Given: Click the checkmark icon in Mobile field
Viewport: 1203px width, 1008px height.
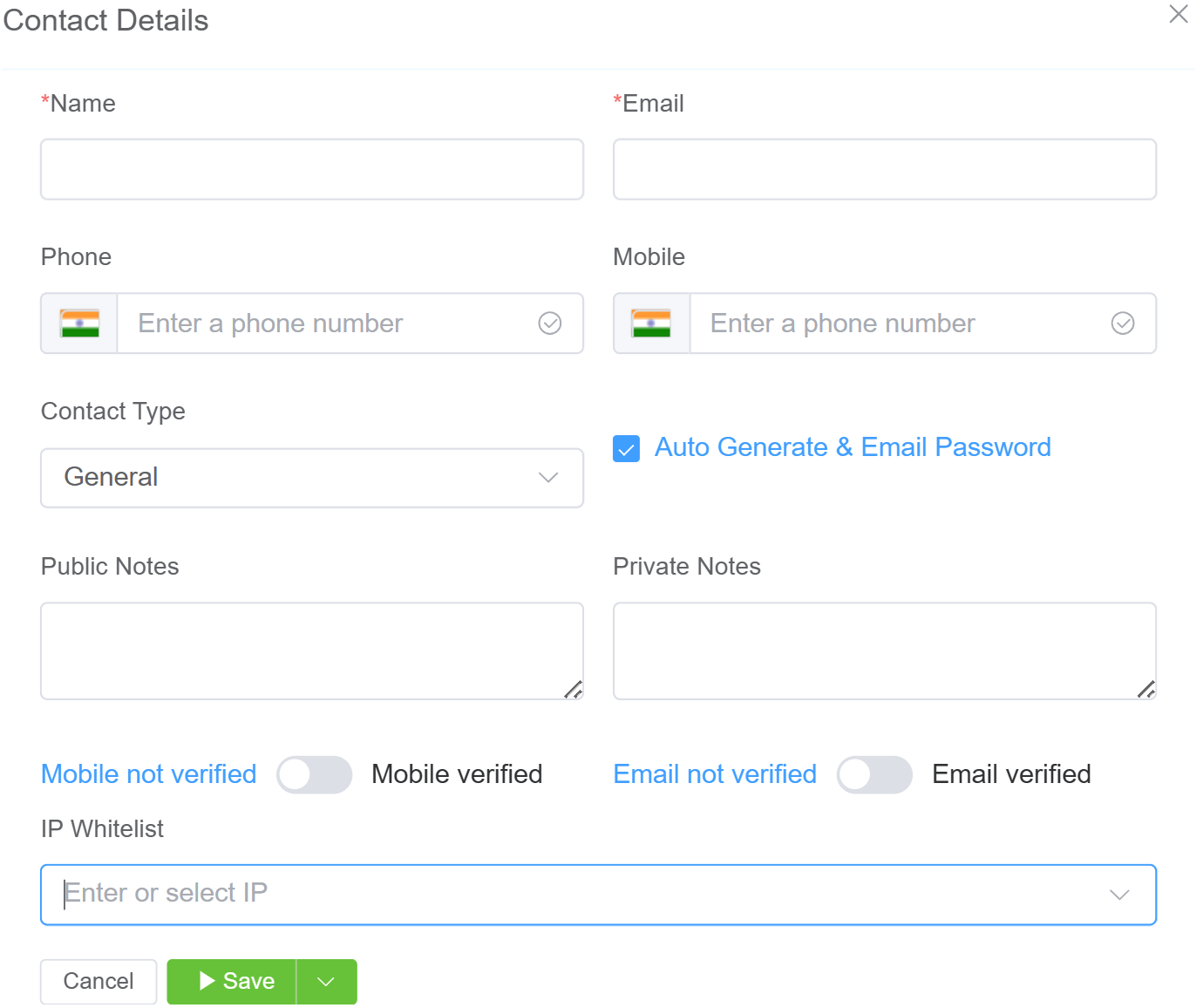Looking at the screenshot, I should click(1123, 324).
